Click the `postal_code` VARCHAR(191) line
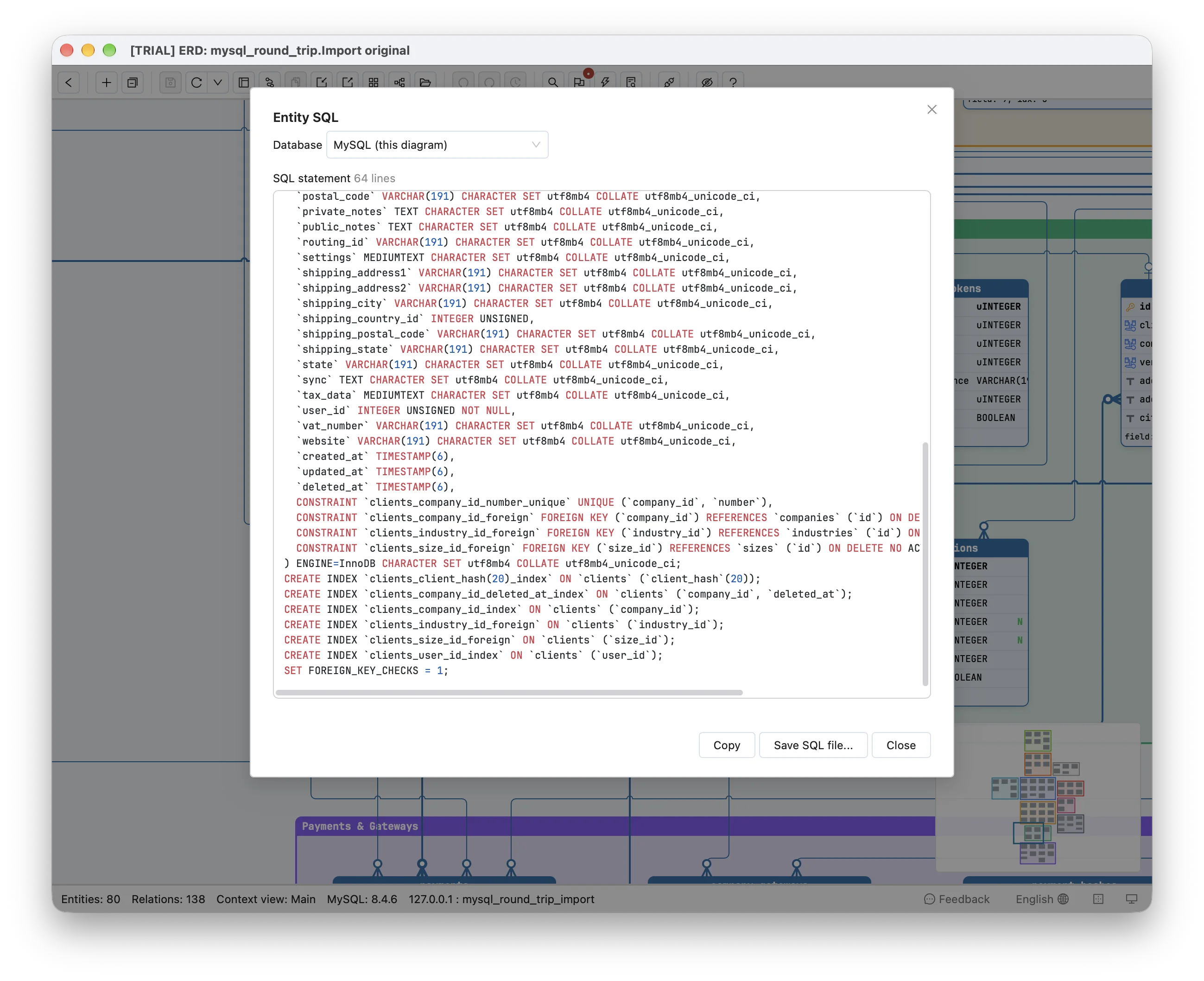Viewport: 1204px width, 981px height. tap(528, 196)
